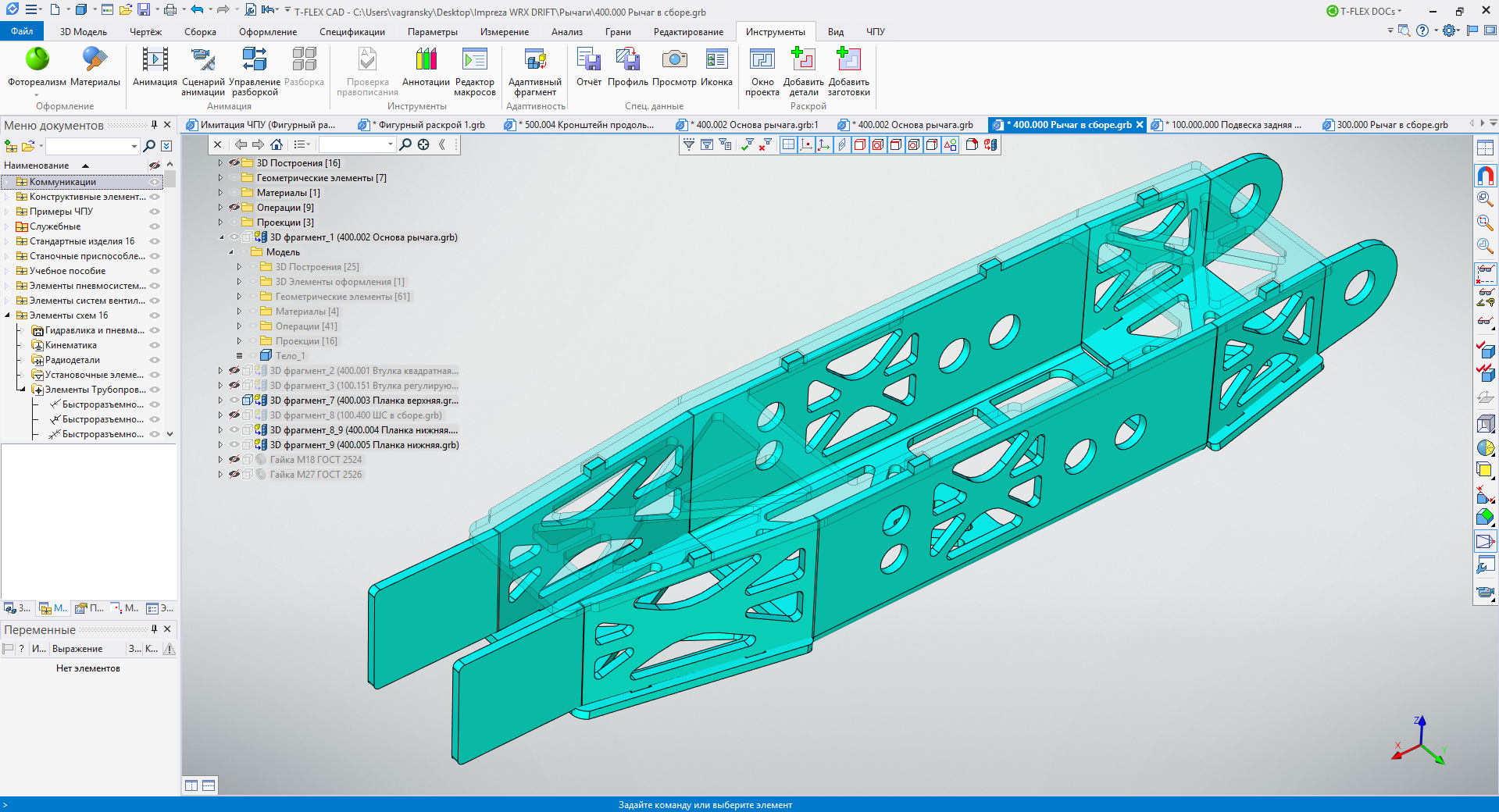
Task: Expand the Геометрические элементы [7] folder
Action: [220, 178]
